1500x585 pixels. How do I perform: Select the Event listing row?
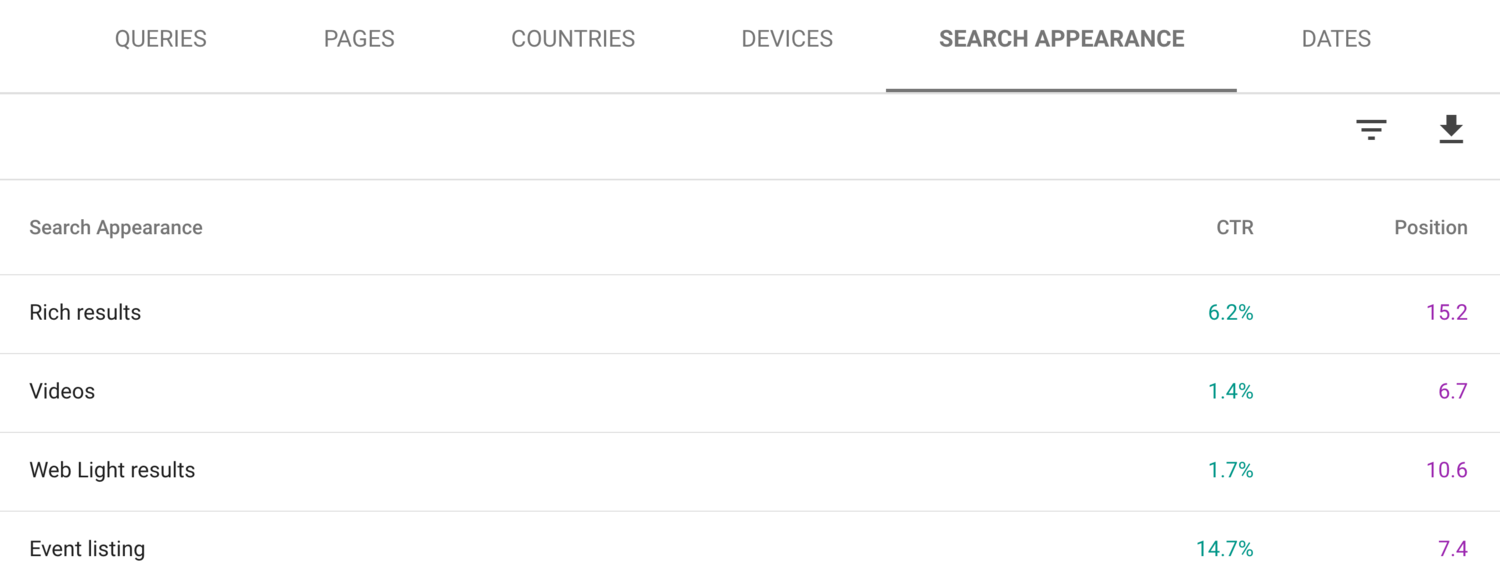(x=87, y=549)
